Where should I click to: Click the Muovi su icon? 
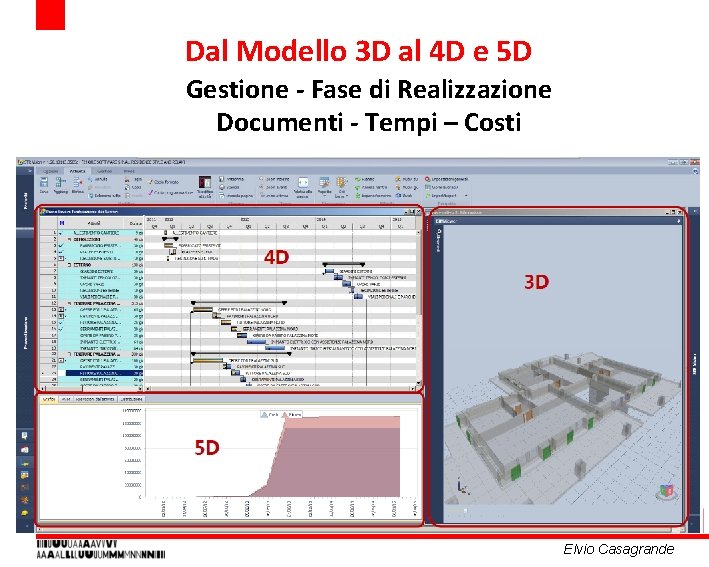[x=398, y=179]
